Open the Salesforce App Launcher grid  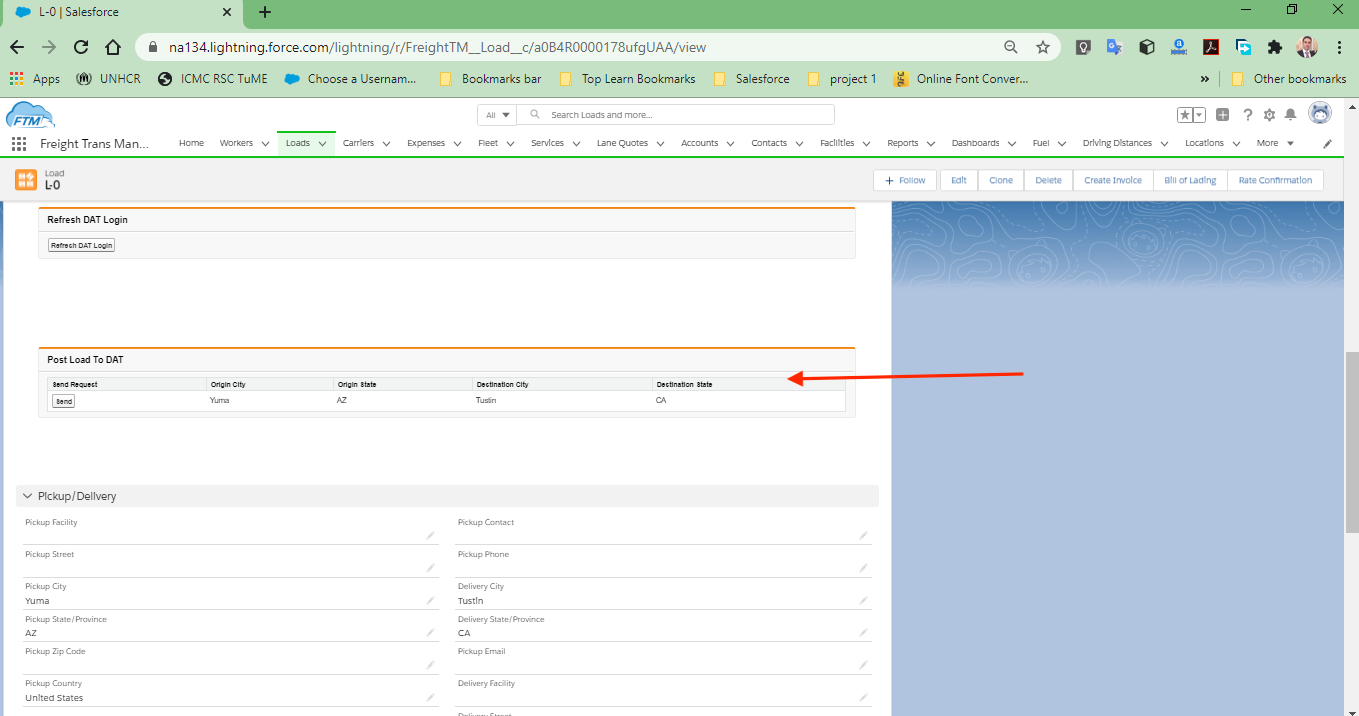19,144
